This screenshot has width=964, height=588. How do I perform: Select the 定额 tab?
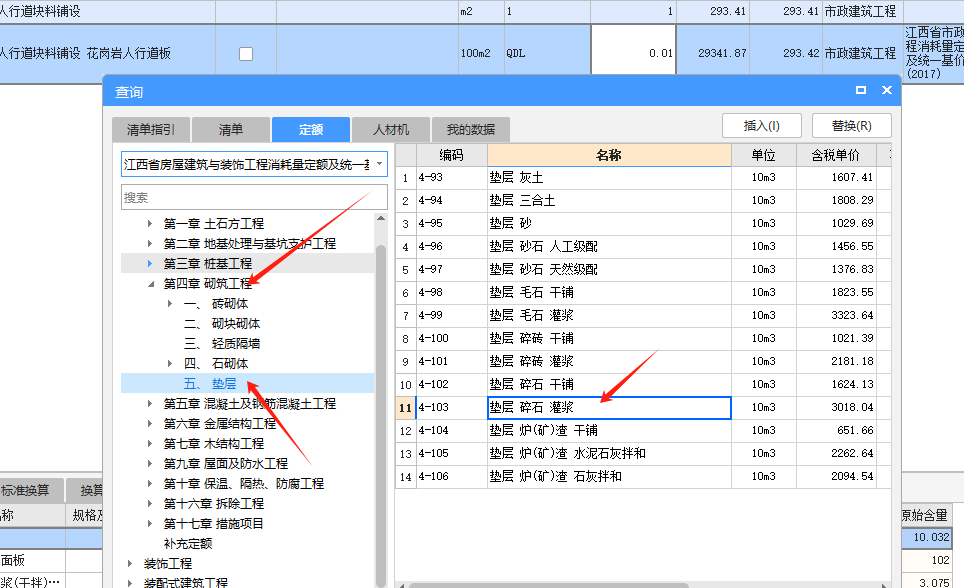click(311, 130)
